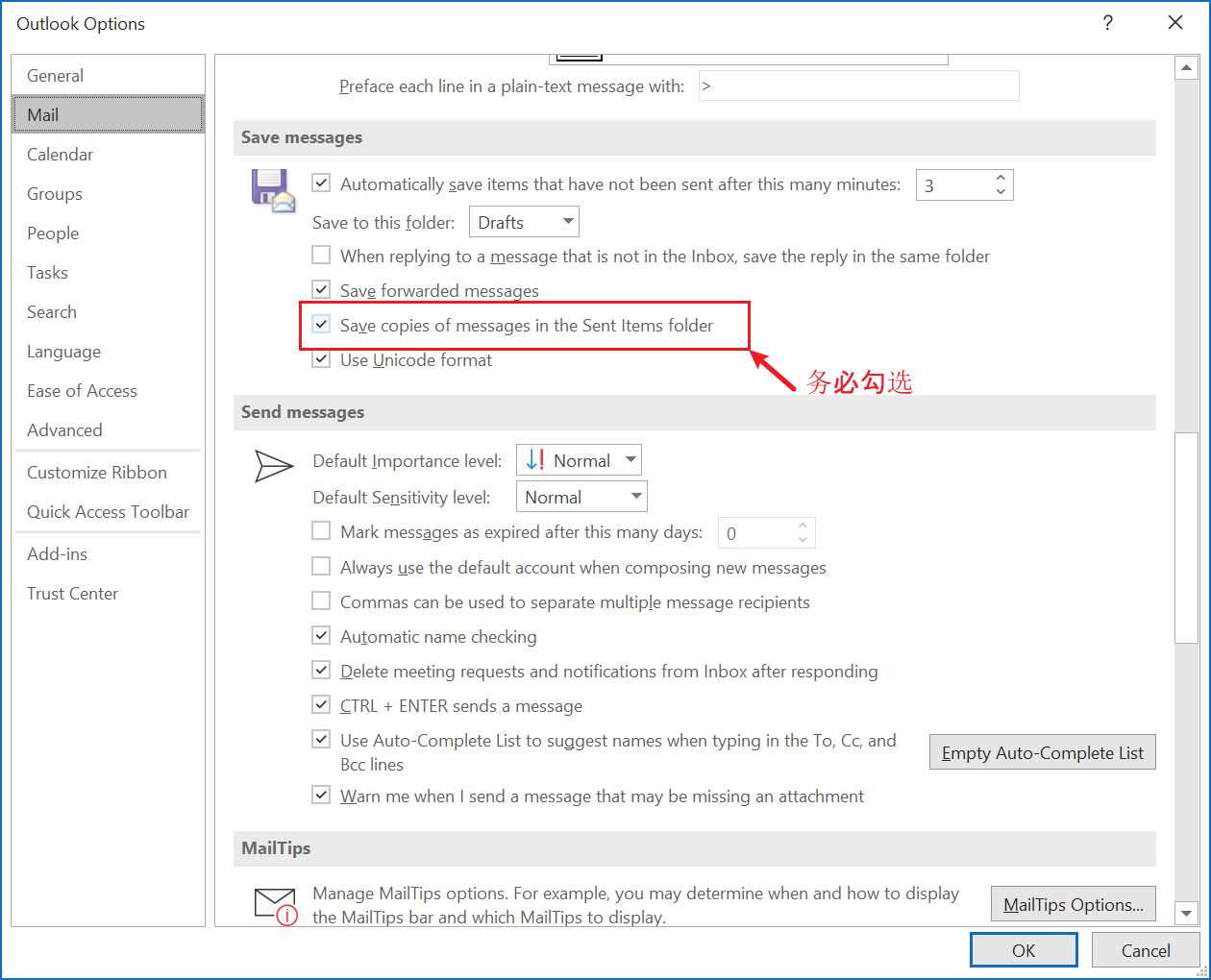
Task: Toggle Use Unicode format checkbox
Action: point(321,359)
